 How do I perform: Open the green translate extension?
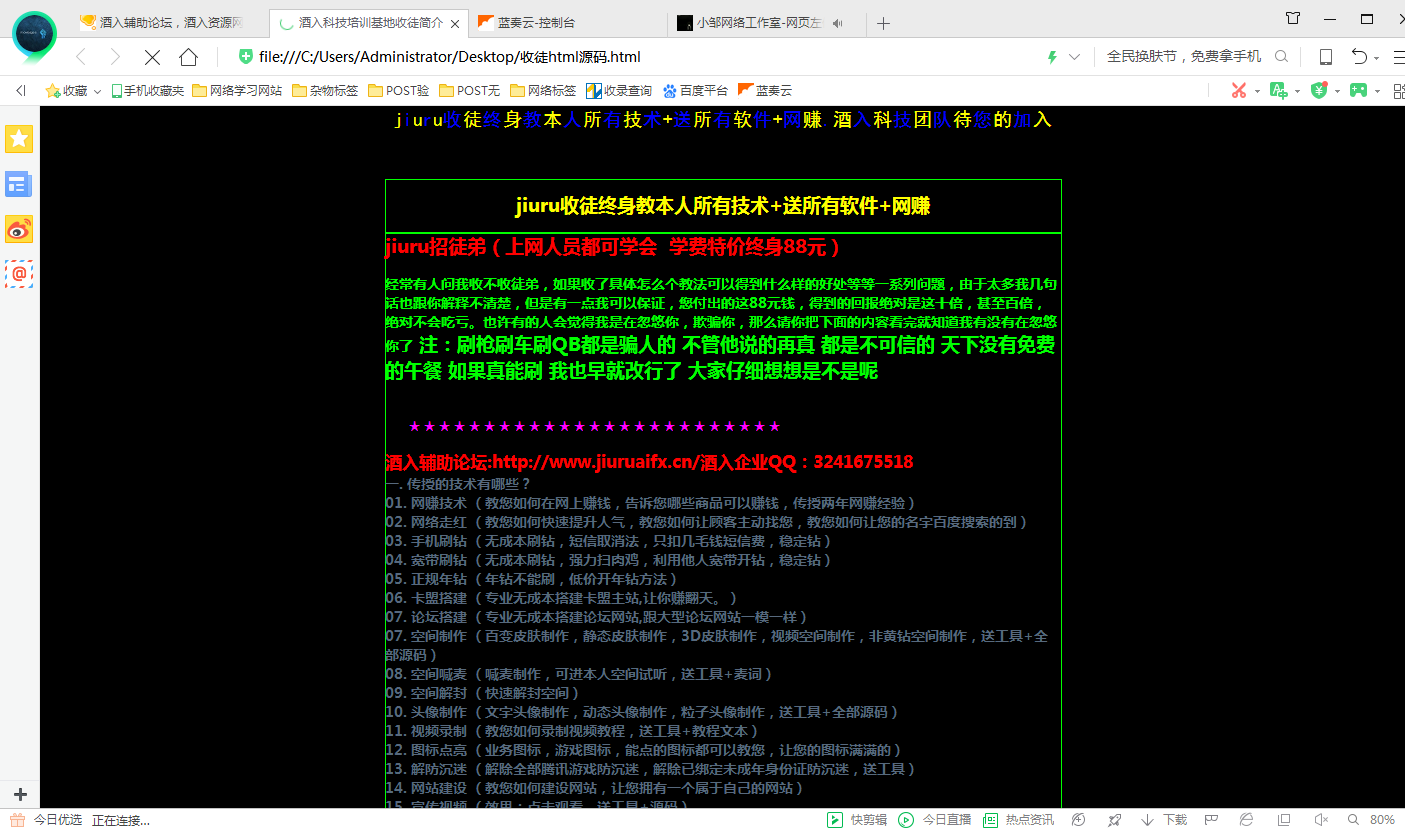[x=1278, y=90]
